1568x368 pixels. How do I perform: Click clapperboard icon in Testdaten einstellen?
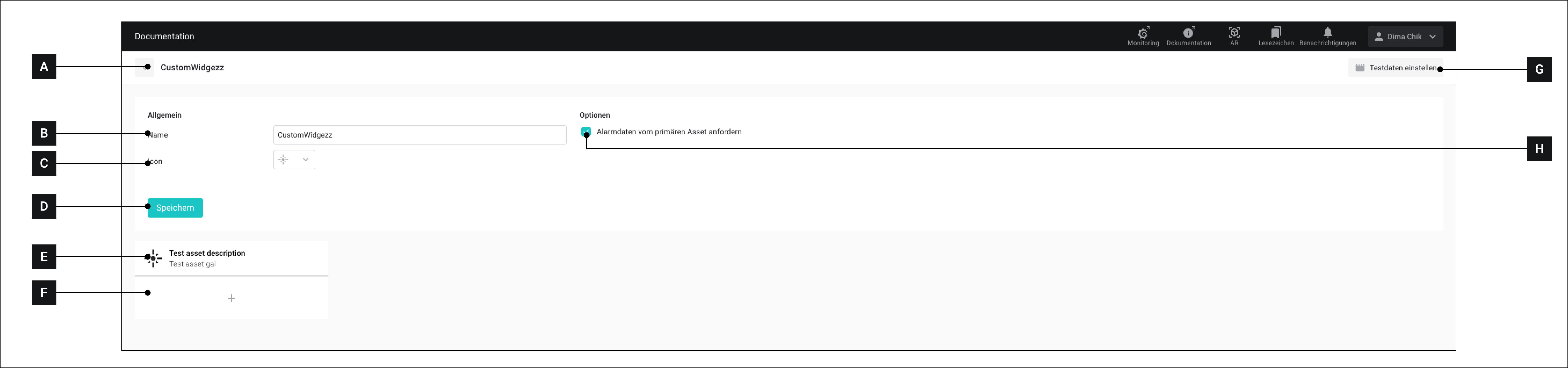(1360, 68)
